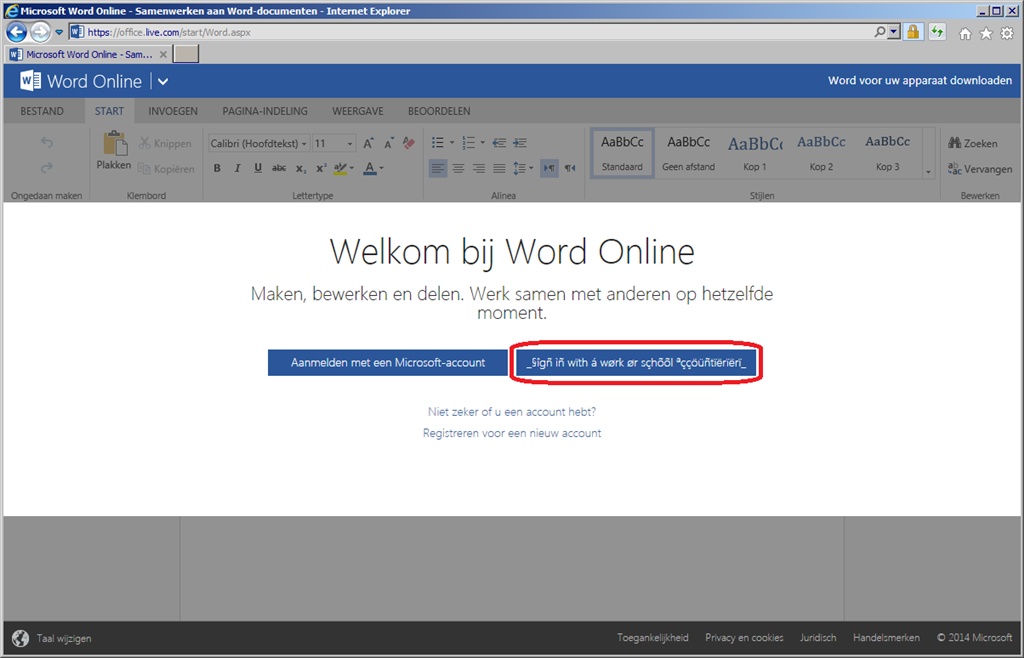Switch to INVOEGEN tab

coord(173,111)
